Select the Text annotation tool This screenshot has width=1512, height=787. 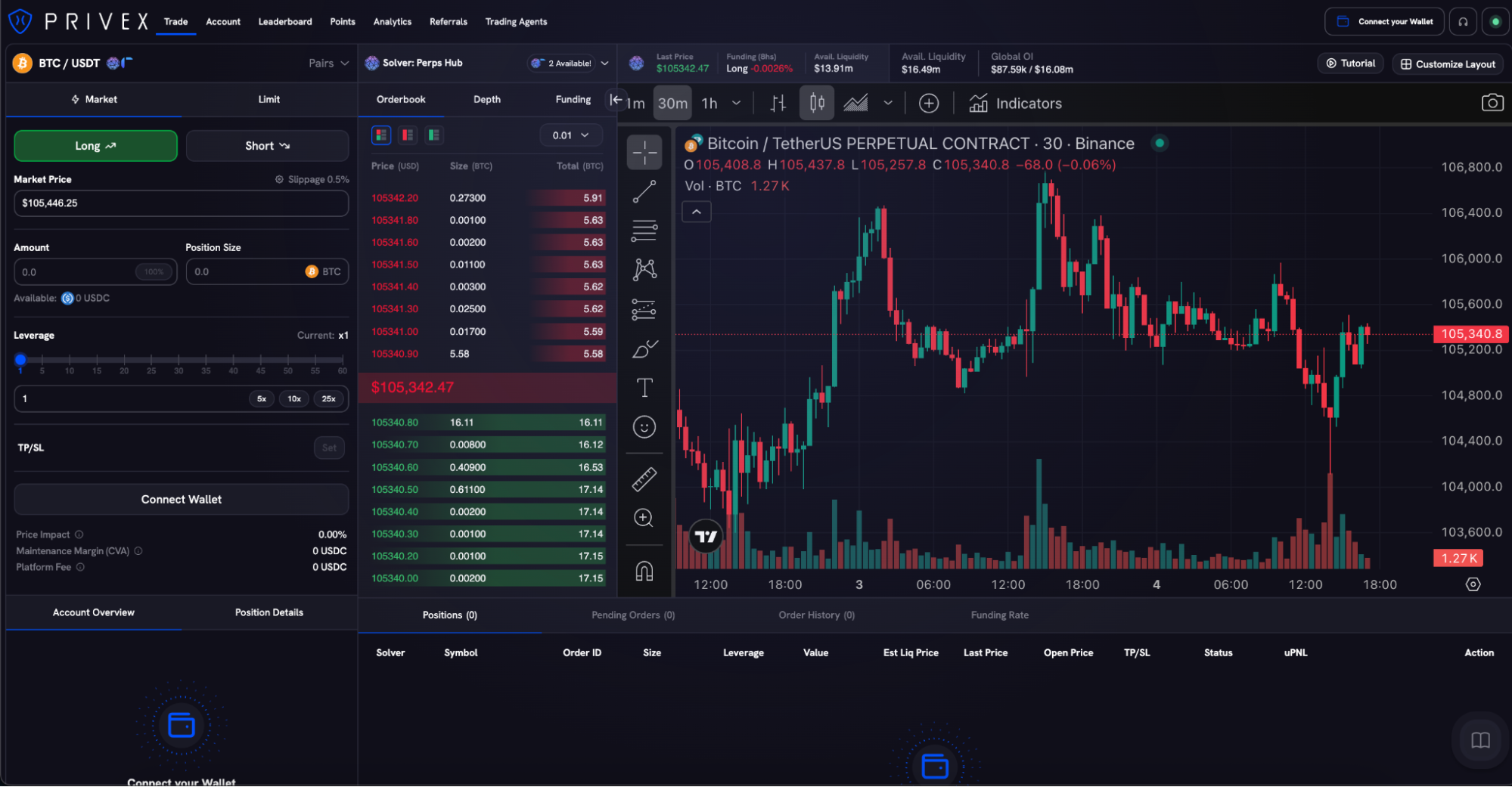click(644, 387)
